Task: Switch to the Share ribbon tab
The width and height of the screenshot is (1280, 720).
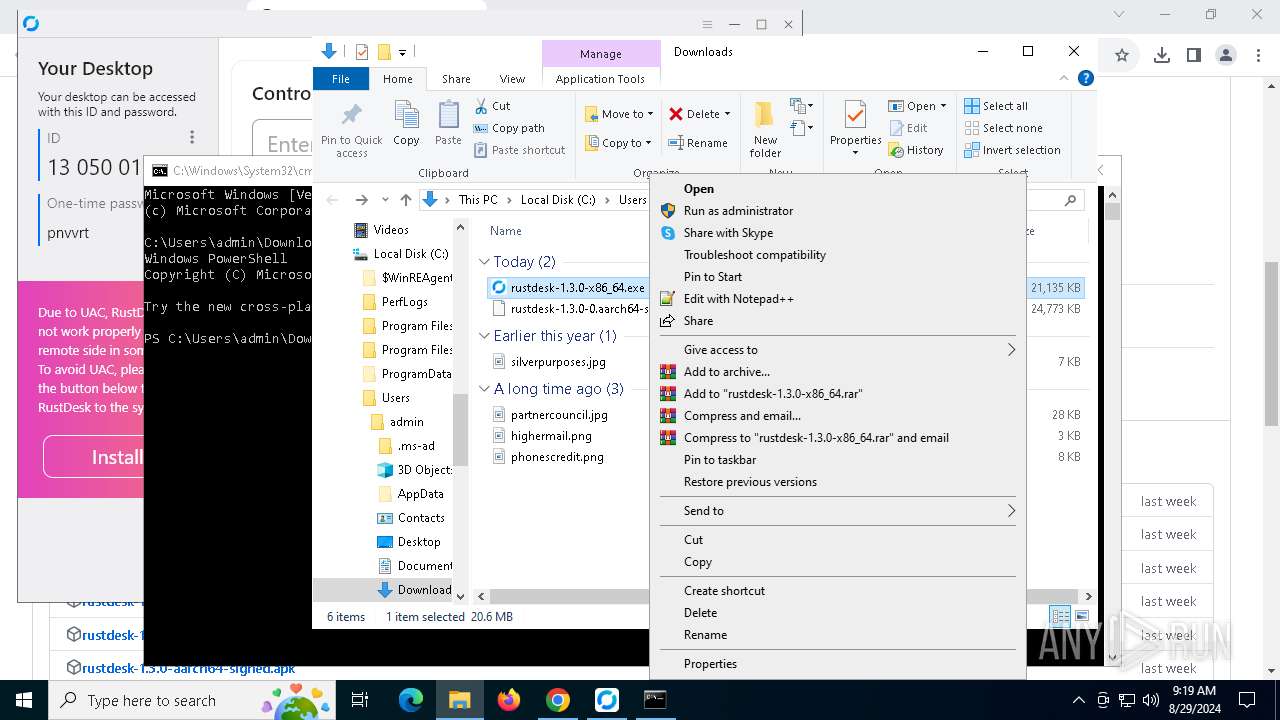Action: click(x=456, y=79)
